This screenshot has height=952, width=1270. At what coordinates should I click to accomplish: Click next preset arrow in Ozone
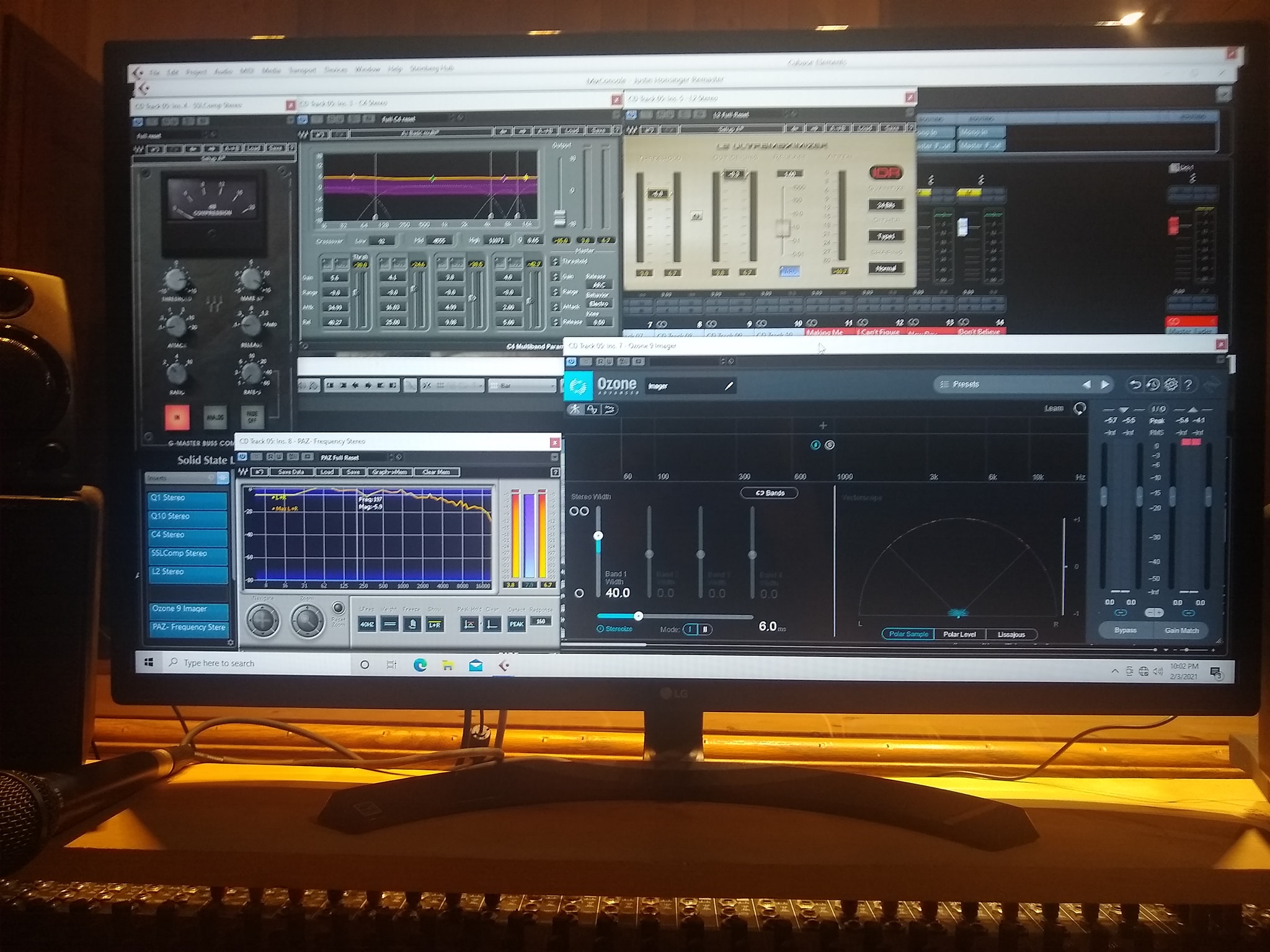[1105, 384]
